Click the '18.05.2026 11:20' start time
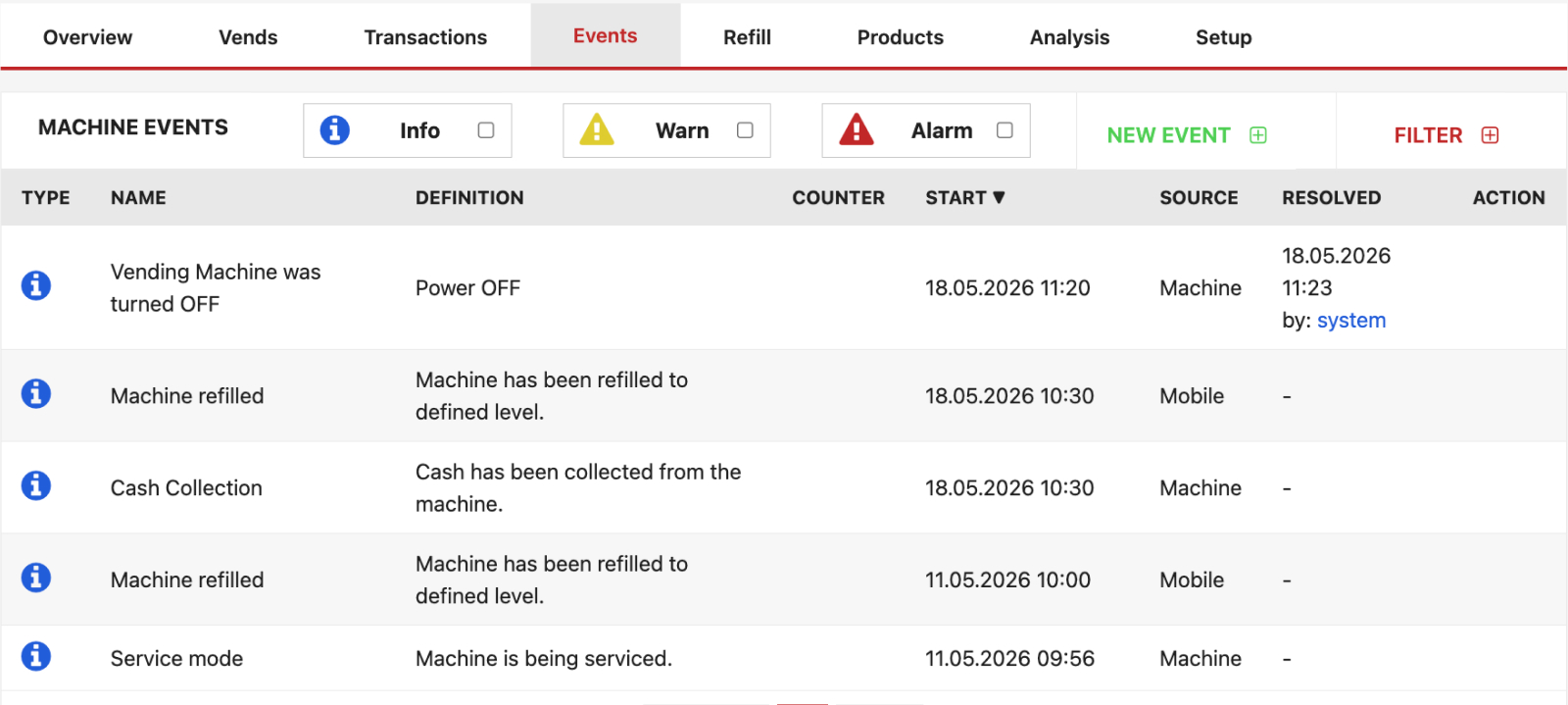This screenshot has width=1568, height=705. pos(1007,288)
